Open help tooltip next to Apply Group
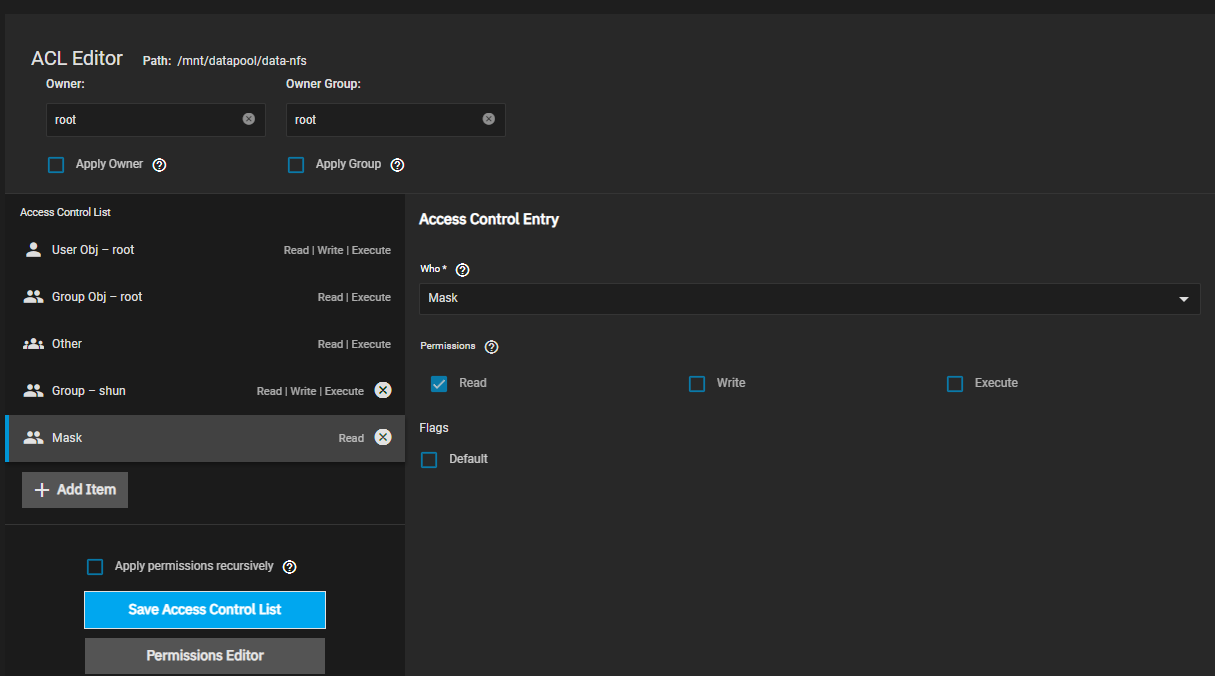The width and height of the screenshot is (1215, 676). [397, 165]
